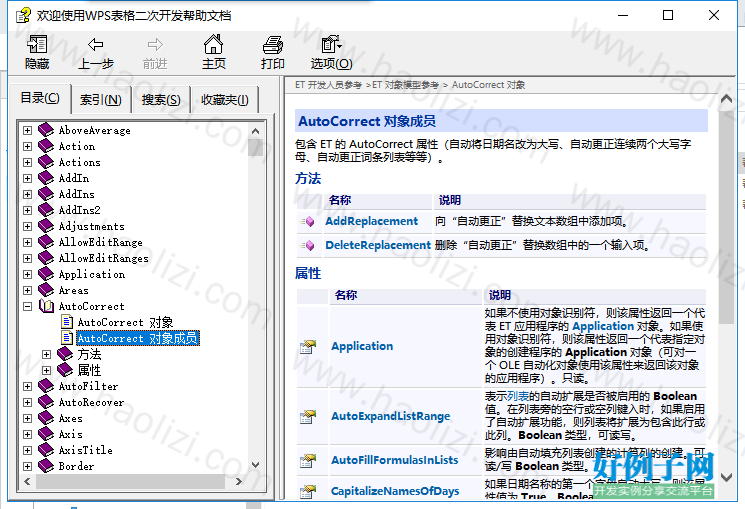Open the CapitalizeNamesOfDays link

pos(395,491)
